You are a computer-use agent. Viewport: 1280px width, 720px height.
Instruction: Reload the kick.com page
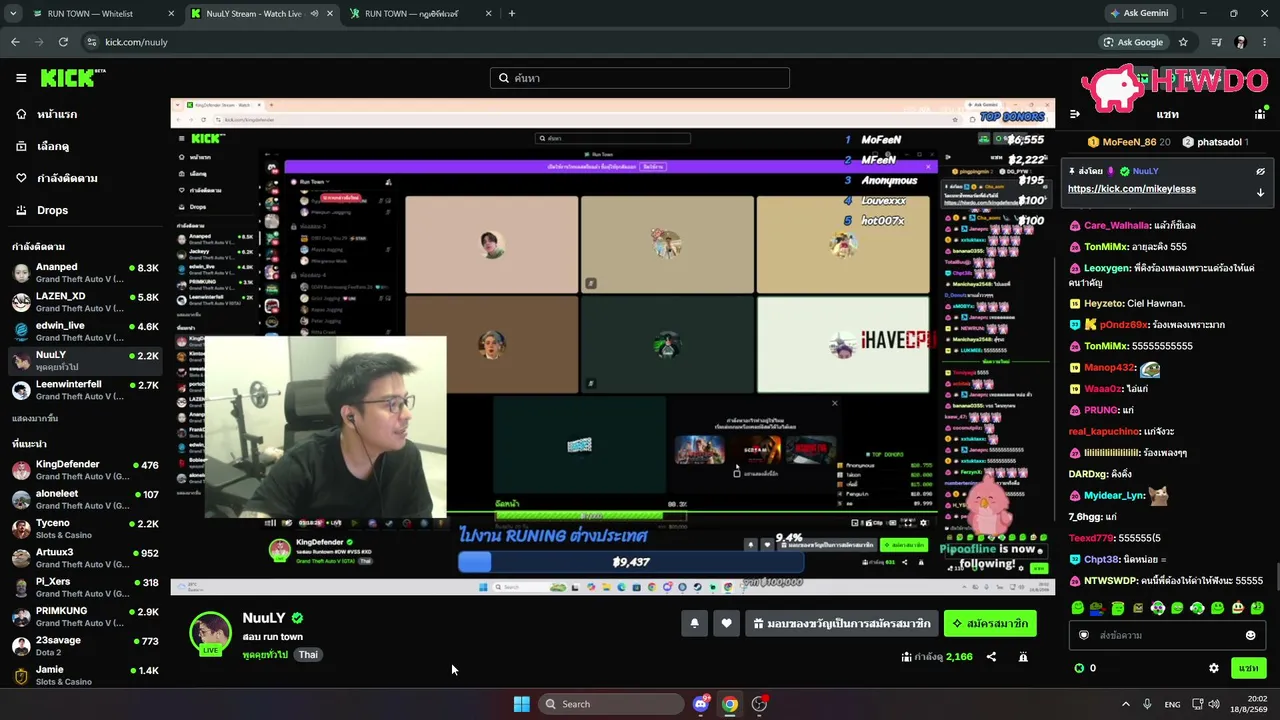[63, 42]
